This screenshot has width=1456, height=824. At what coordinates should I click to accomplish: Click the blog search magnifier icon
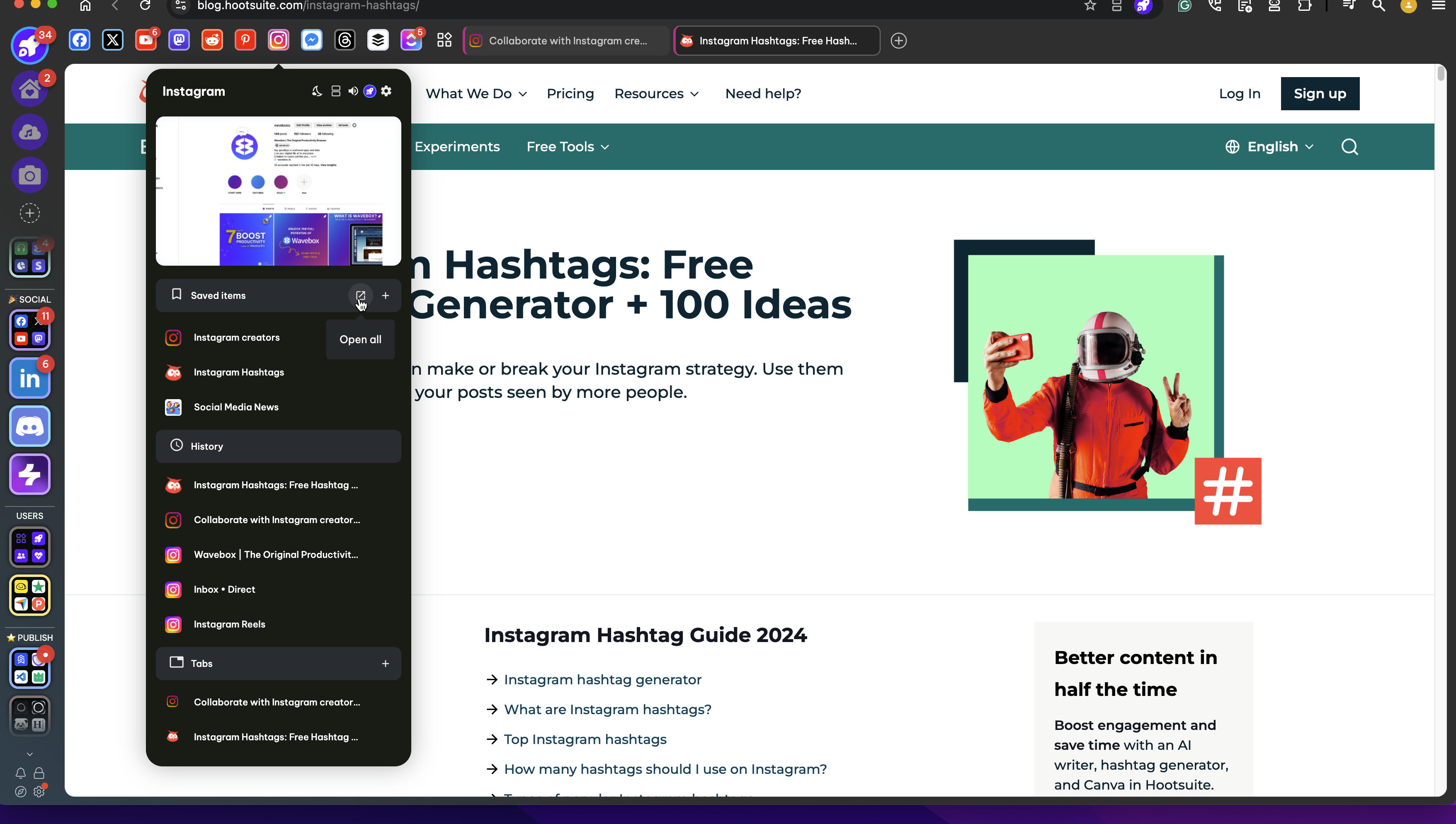coord(1349,147)
